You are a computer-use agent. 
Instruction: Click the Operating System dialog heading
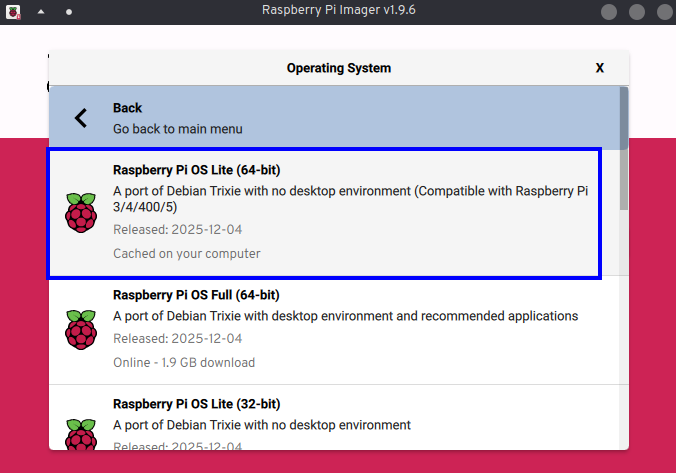[339, 68]
